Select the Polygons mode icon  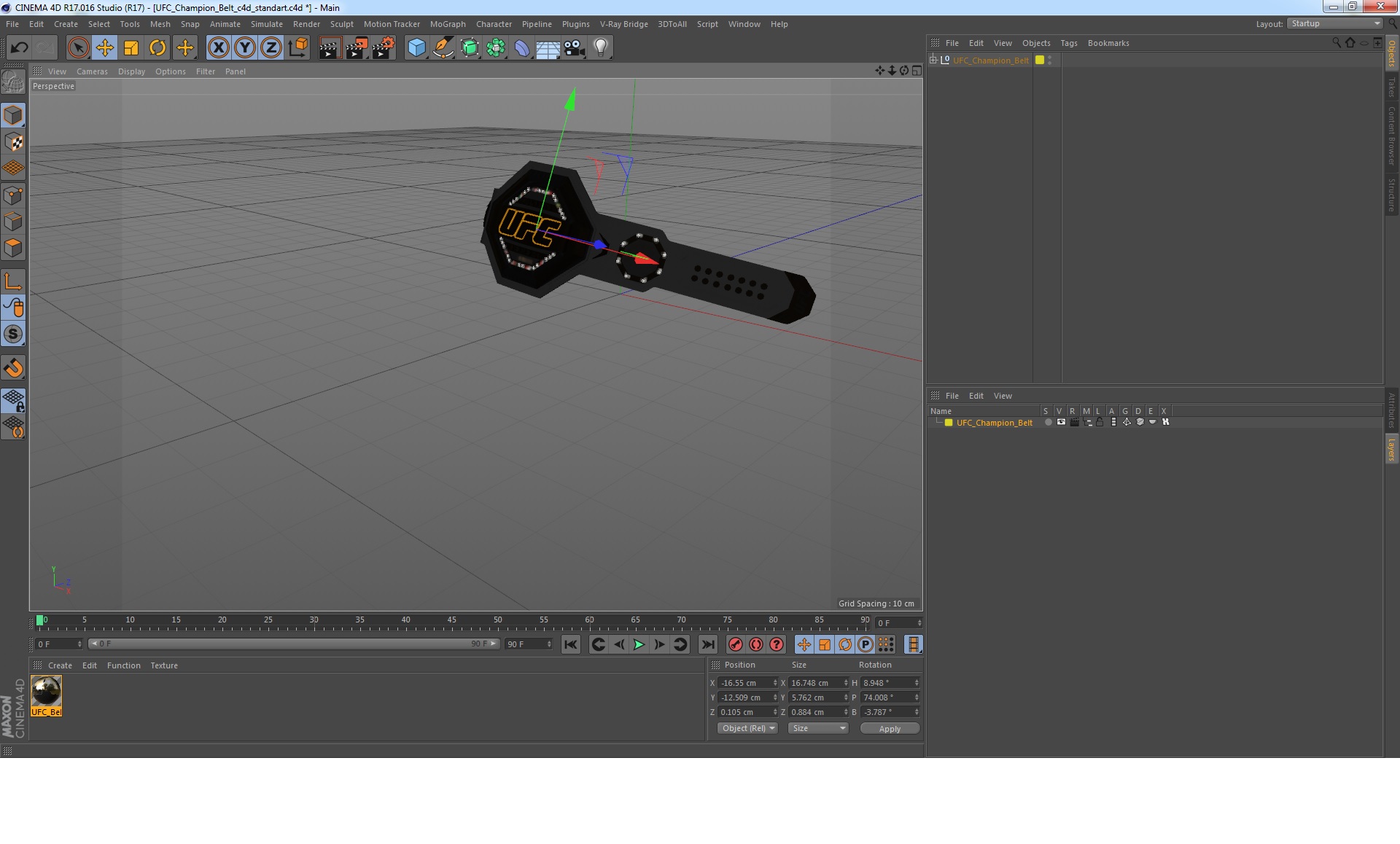13,248
